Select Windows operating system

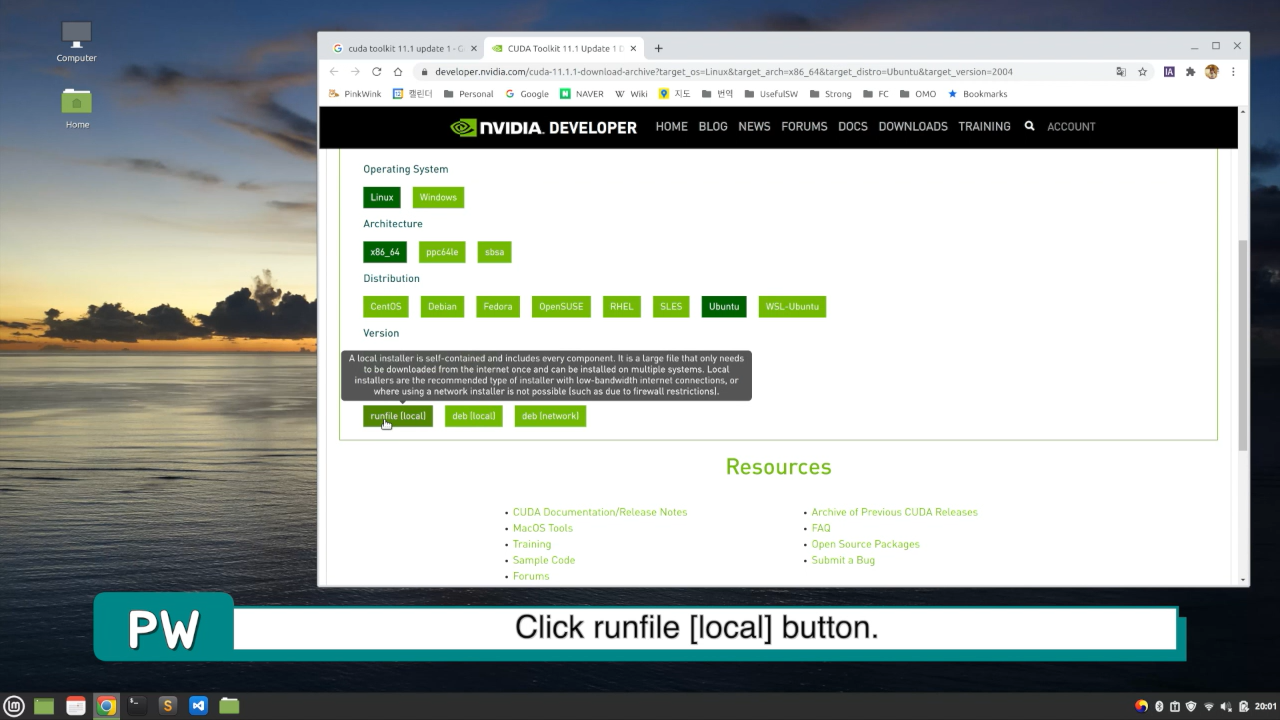point(438,197)
